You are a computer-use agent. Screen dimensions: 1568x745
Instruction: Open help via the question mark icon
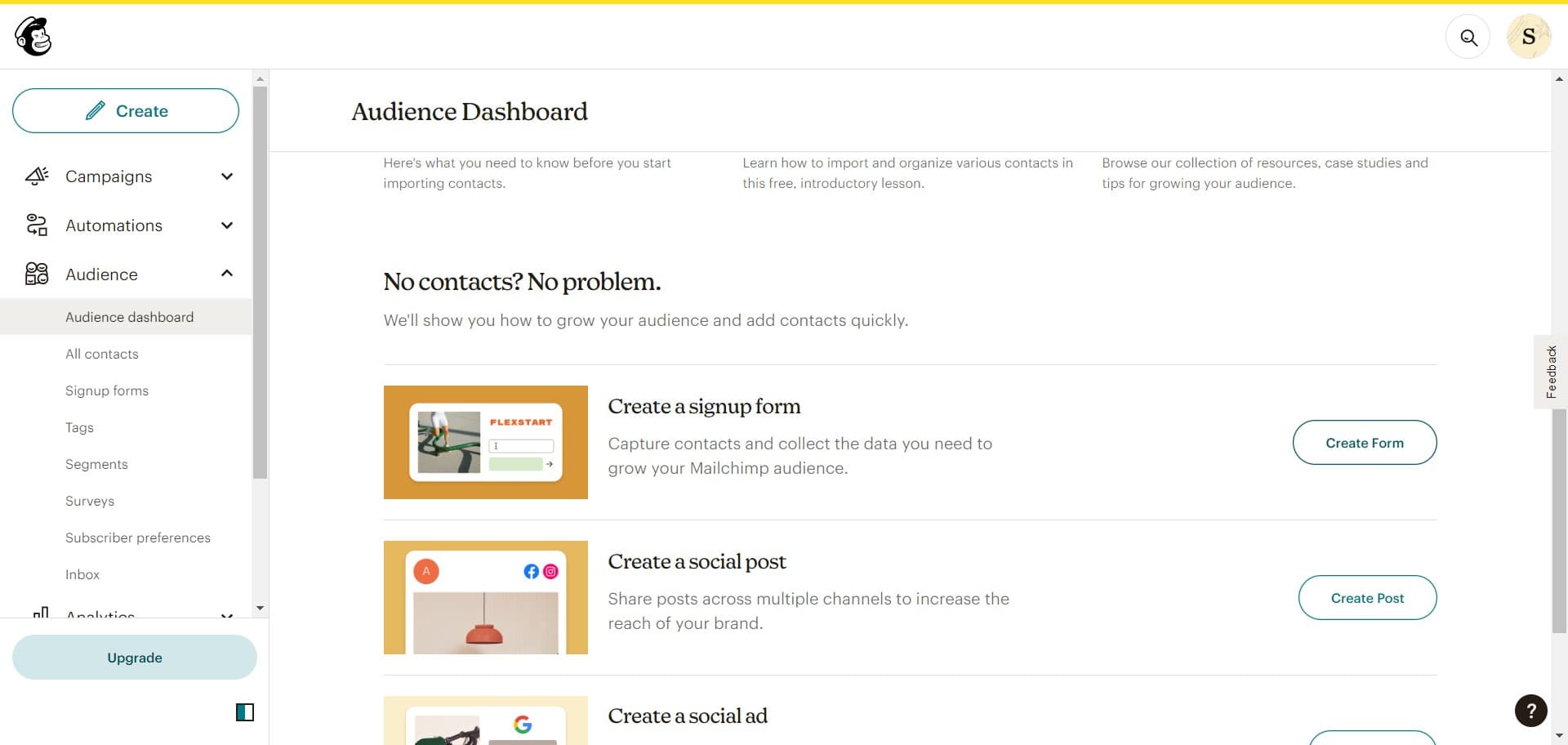1530,711
